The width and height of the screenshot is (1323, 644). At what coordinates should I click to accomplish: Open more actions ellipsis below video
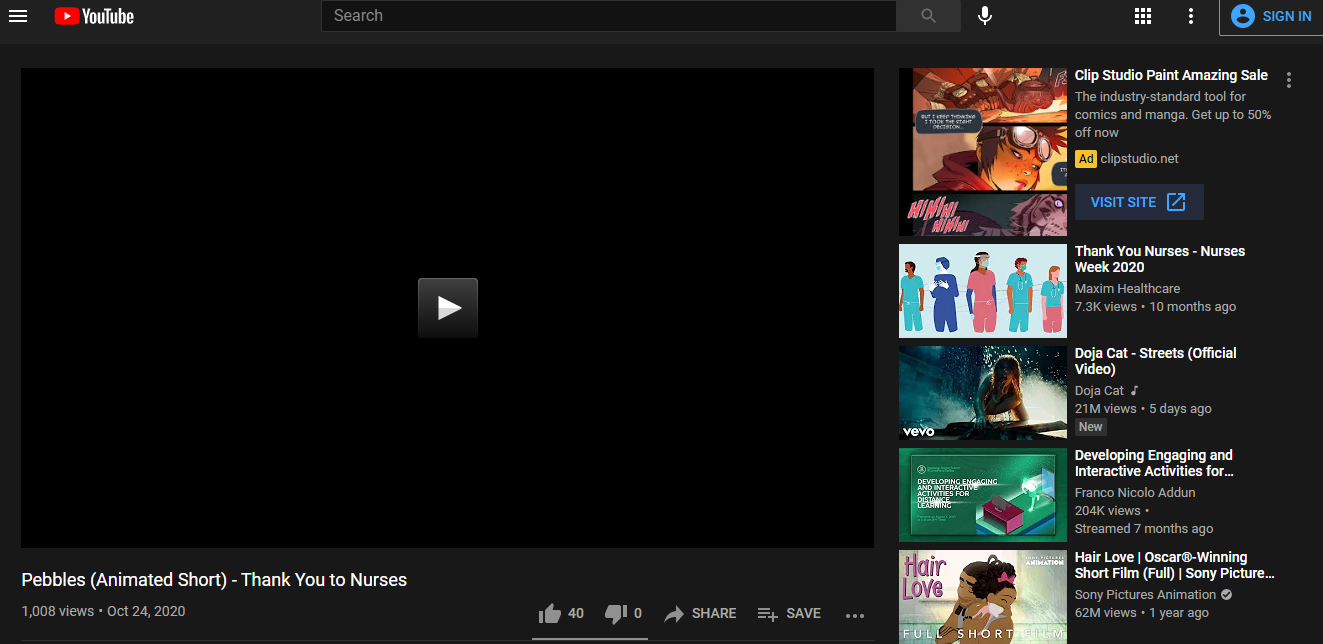[x=855, y=615]
